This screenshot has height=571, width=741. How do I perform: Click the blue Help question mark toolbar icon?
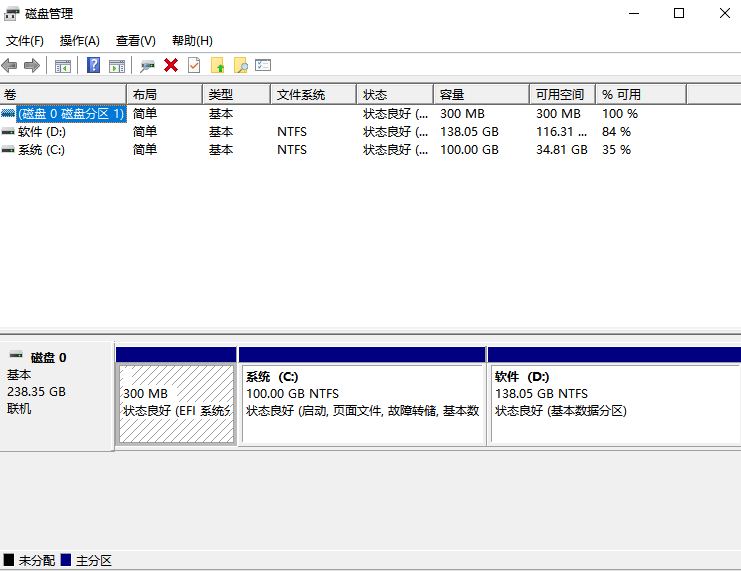pos(93,65)
